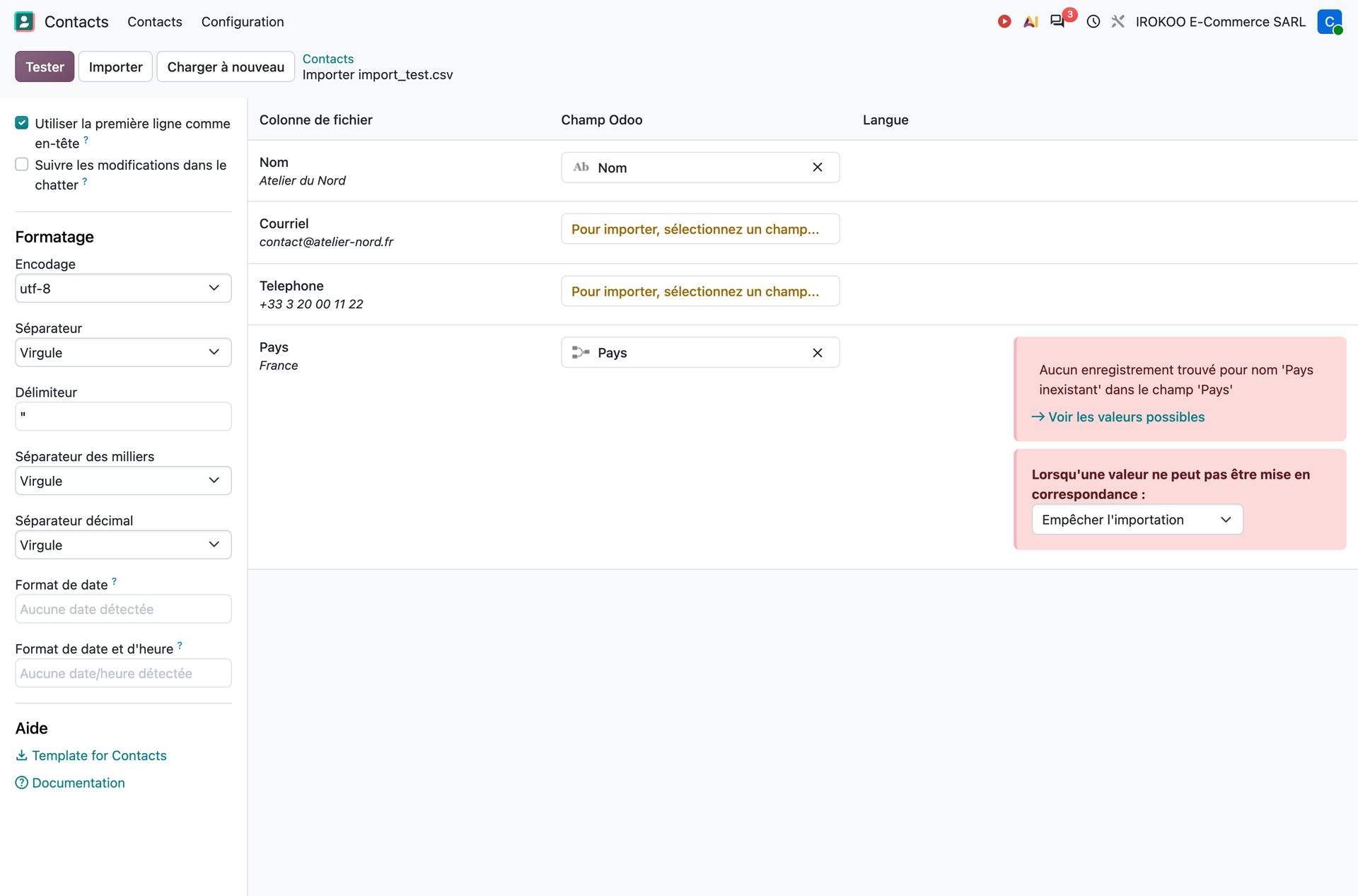Open the Séparateur décimal dropdown
Screen dimensions: 1358x896
123,545
